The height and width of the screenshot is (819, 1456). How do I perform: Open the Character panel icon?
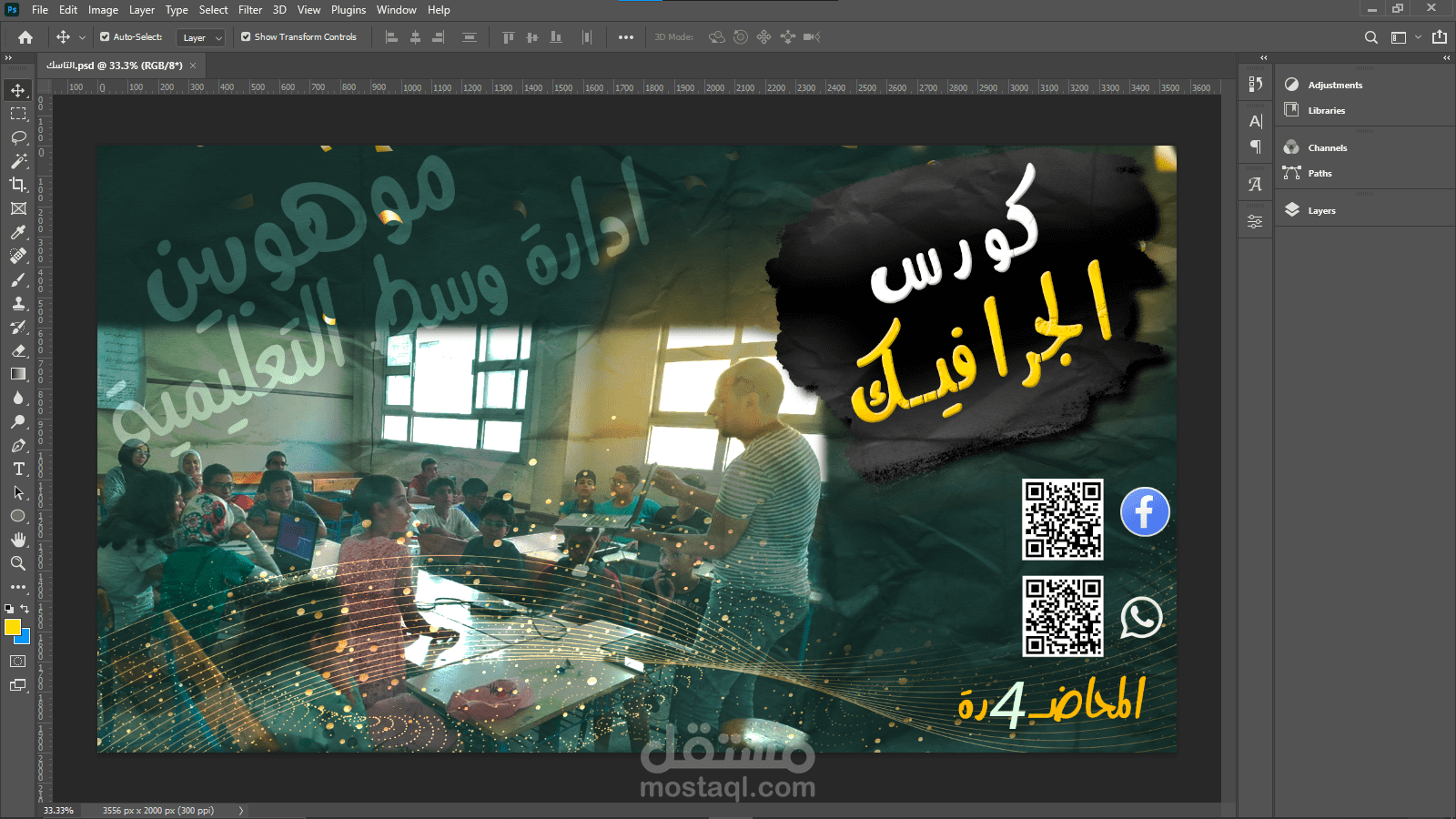click(1255, 121)
